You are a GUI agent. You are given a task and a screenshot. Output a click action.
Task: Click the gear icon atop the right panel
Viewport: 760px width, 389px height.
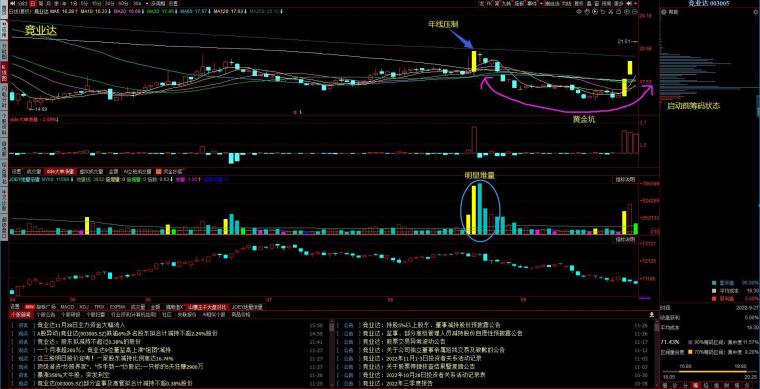point(756,12)
